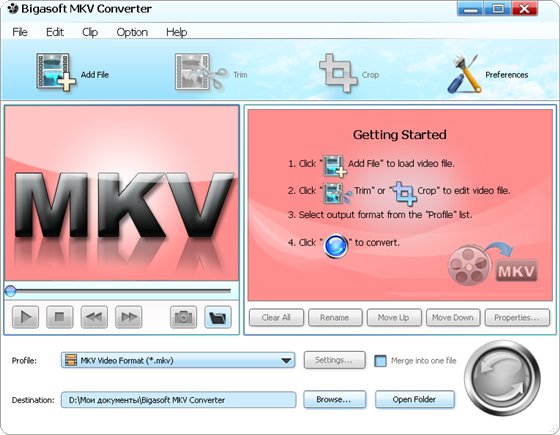This screenshot has width=560, height=435.
Task: Start conversion with the large round button
Action: 502,378
